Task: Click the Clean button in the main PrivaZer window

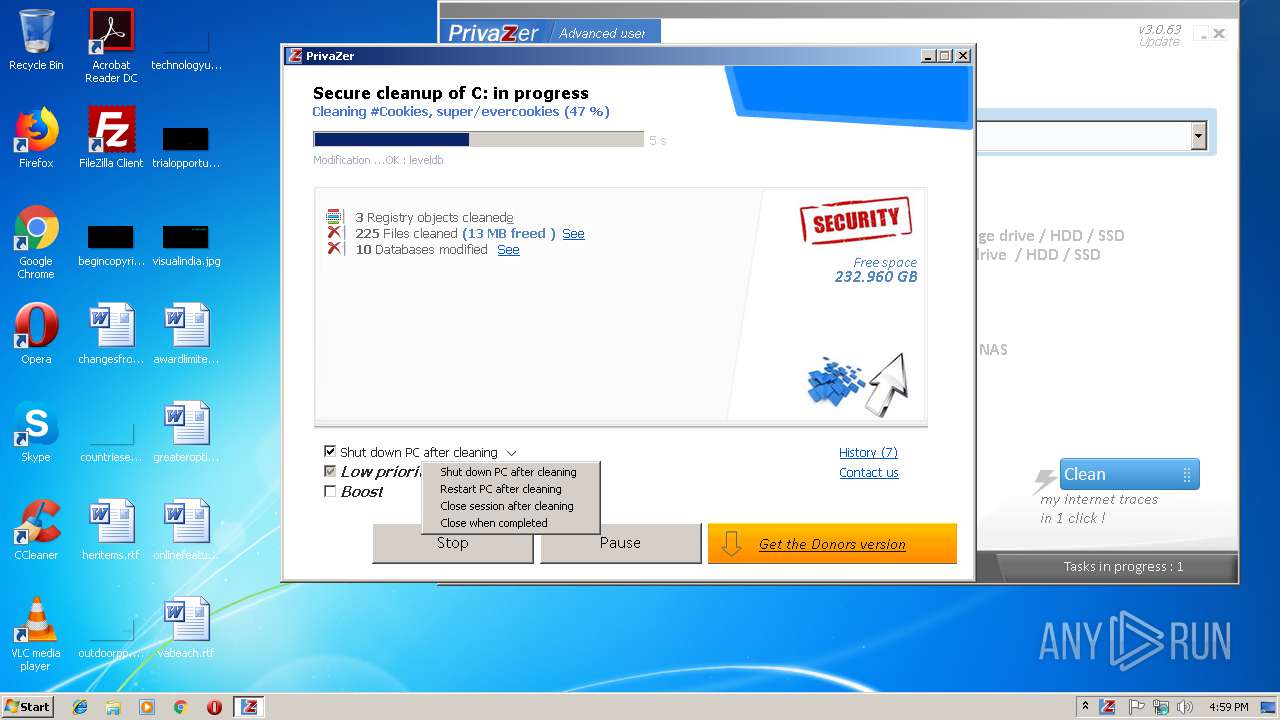Action: (1129, 474)
